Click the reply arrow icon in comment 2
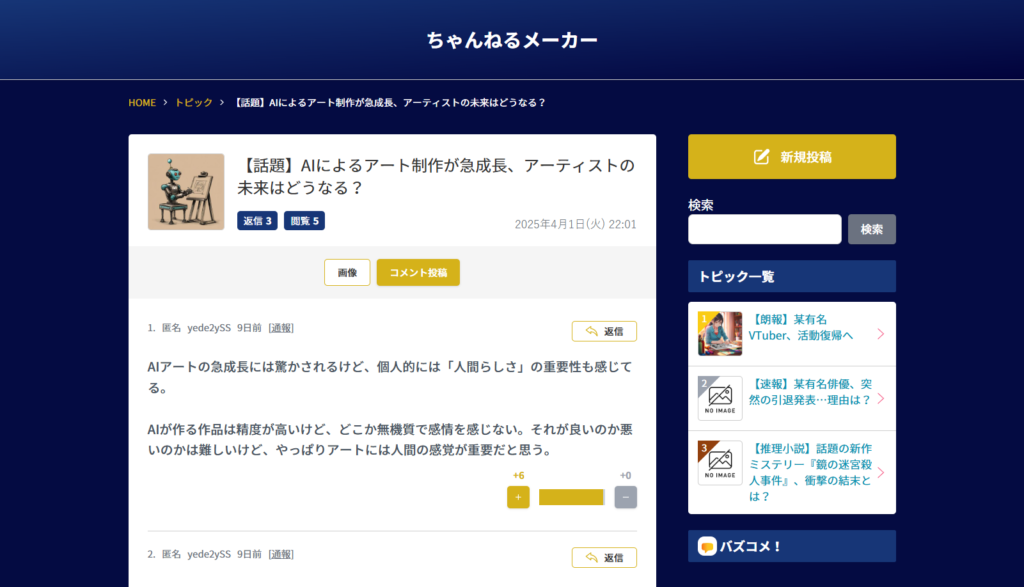The height and width of the screenshot is (587, 1024). point(592,558)
